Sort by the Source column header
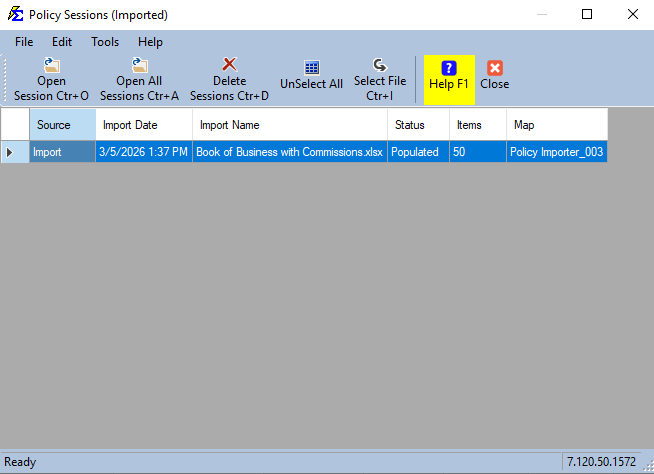Image resolution: width=654 pixels, height=474 pixels. coord(63,125)
